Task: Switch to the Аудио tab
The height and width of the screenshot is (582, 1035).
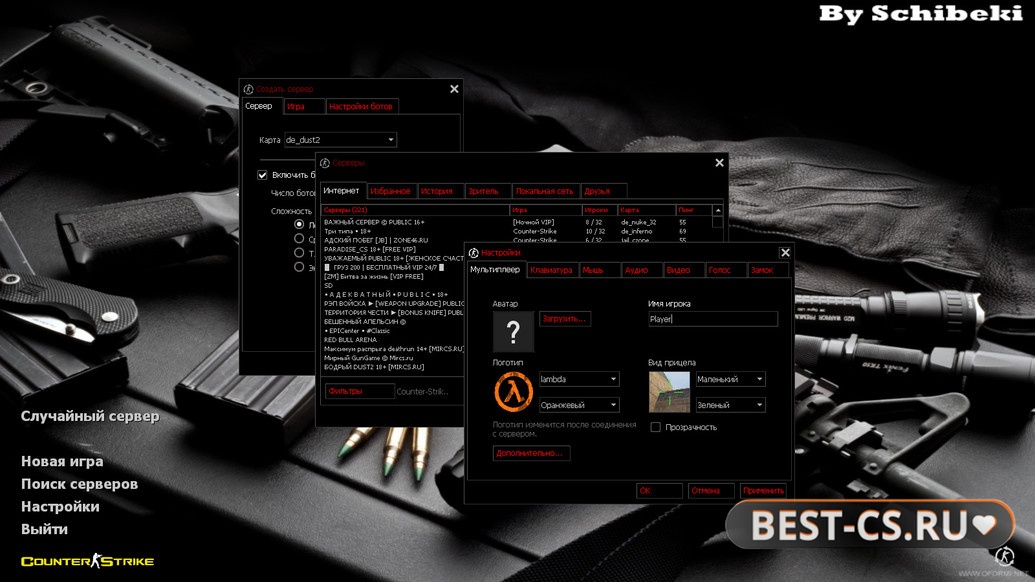Action: pos(642,270)
